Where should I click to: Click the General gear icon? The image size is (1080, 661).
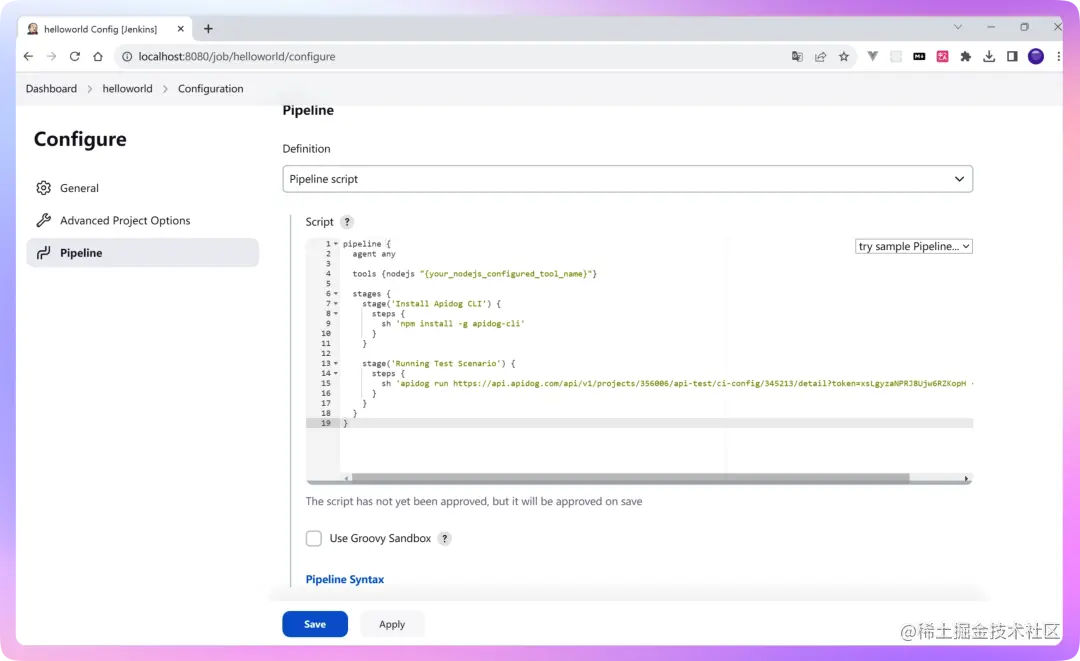pos(43,188)
